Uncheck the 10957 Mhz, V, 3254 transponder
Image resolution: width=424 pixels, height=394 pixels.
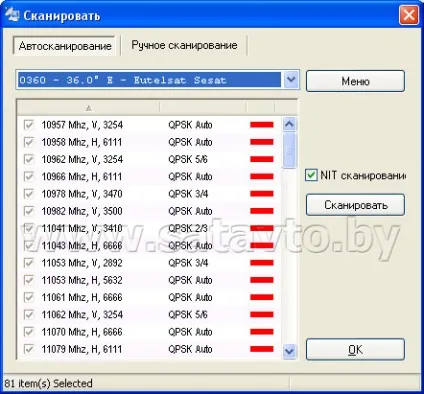click(x=29, y=125)
